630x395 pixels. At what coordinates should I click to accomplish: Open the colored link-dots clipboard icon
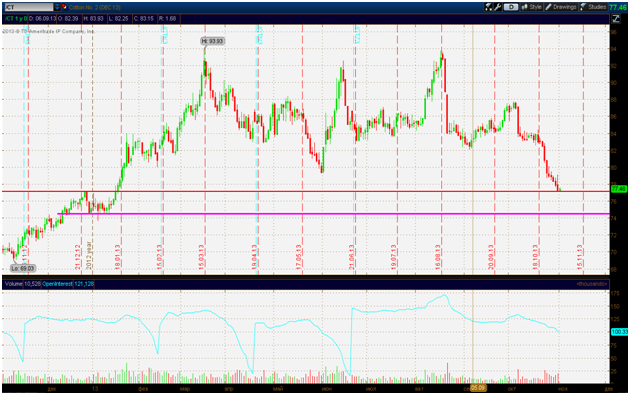64,7
